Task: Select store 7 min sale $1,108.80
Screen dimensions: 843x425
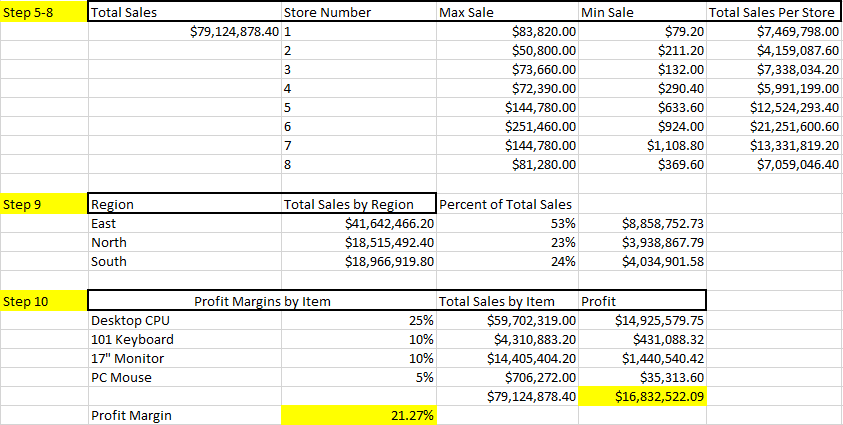Action: (x=642, y=145)
